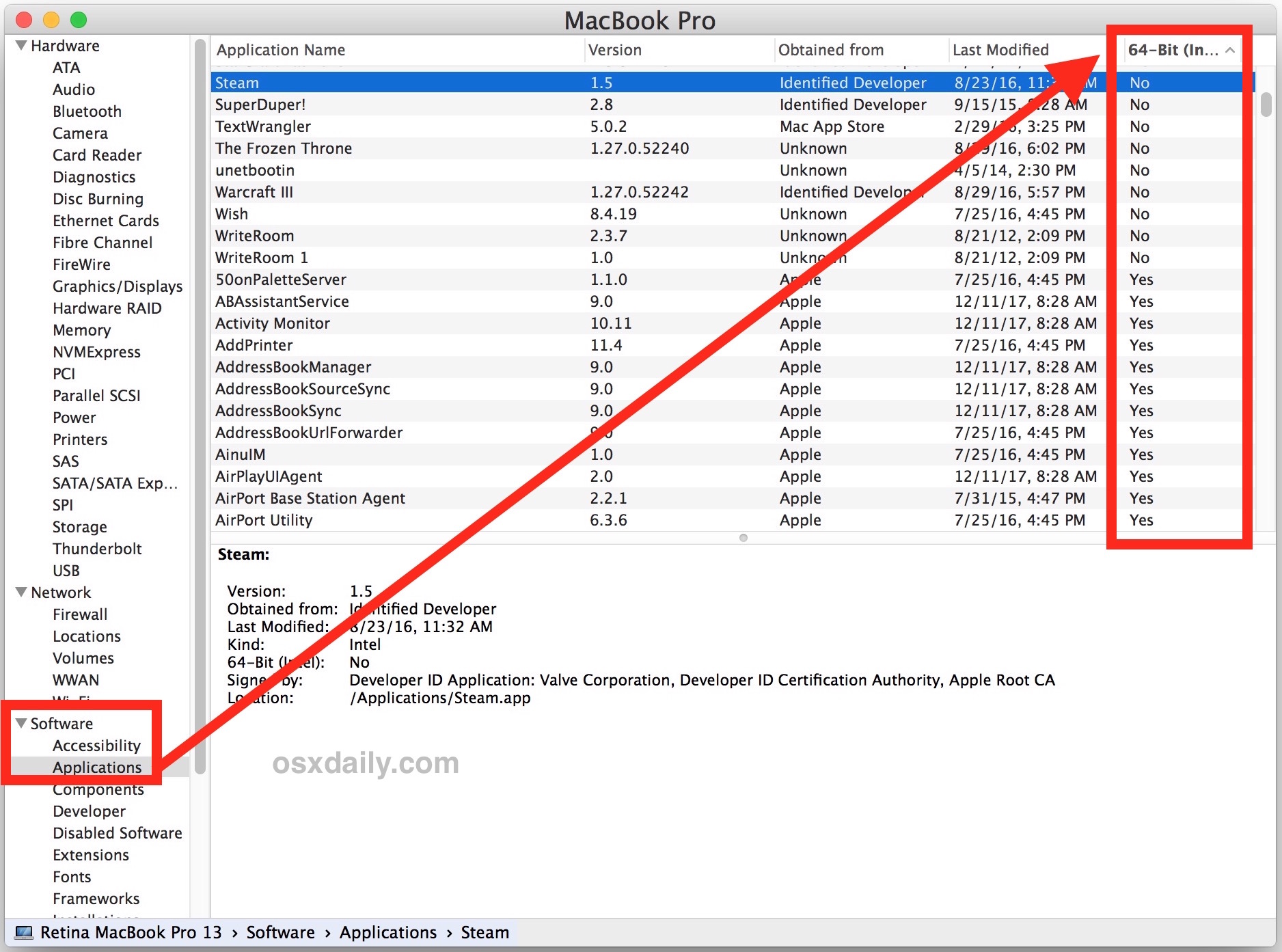This screenshot has width=1282, height=952.
Task: Select the AirPlayUIAgent row
Action: click(x=733, y=476)
